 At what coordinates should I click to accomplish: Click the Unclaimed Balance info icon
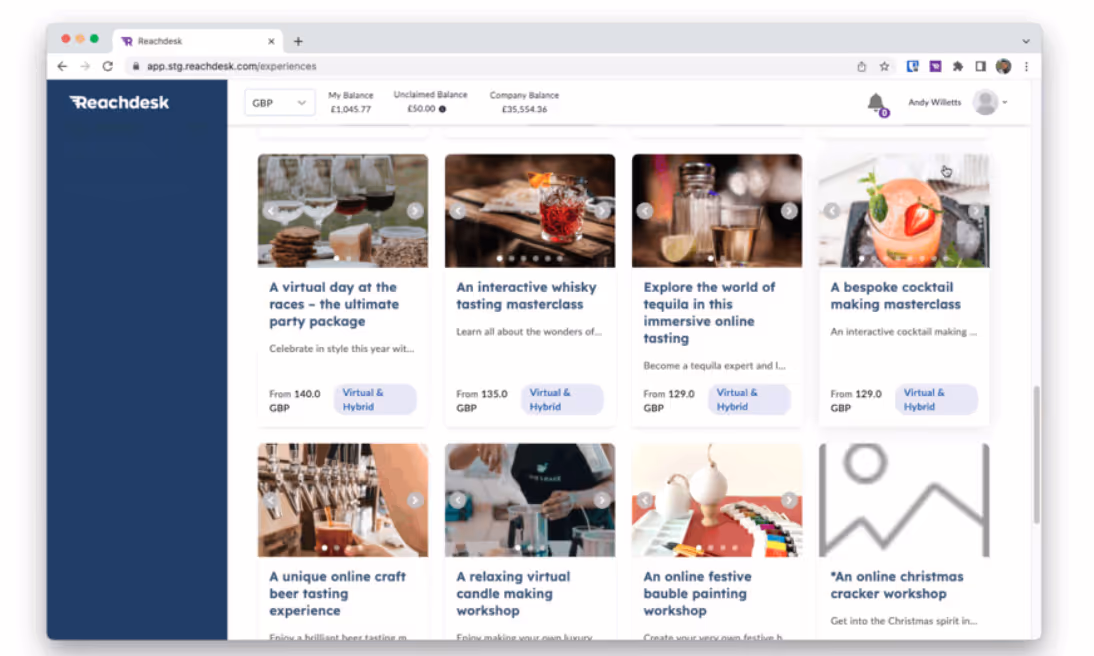click(x=442, y=109)
